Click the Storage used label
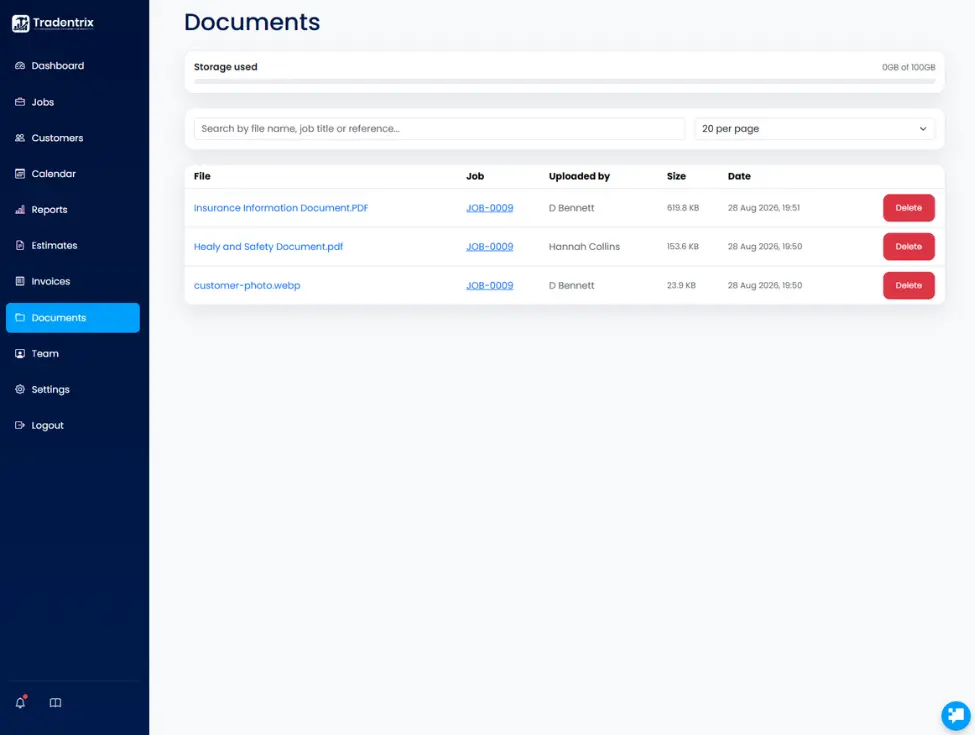 click(x=225, y=67)
